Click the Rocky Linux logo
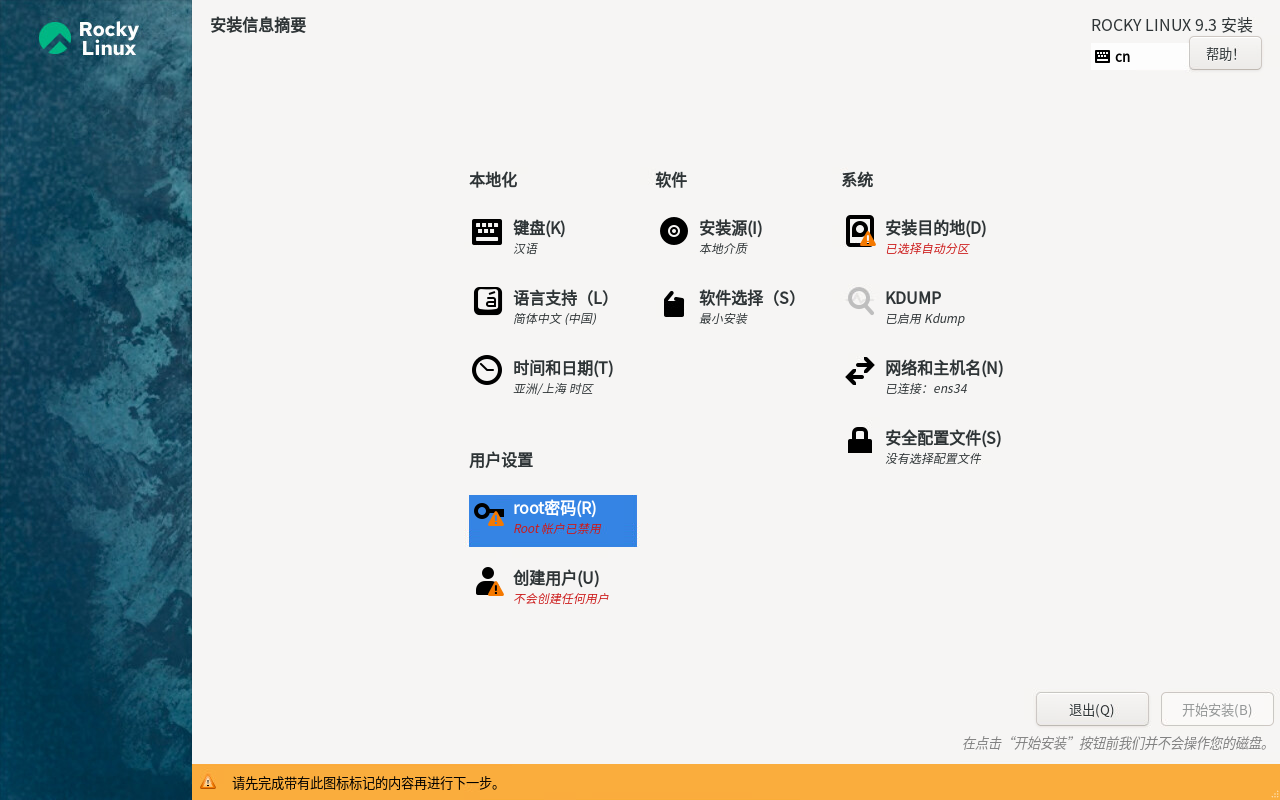1280x800 pixels. [x=89, y=39]
